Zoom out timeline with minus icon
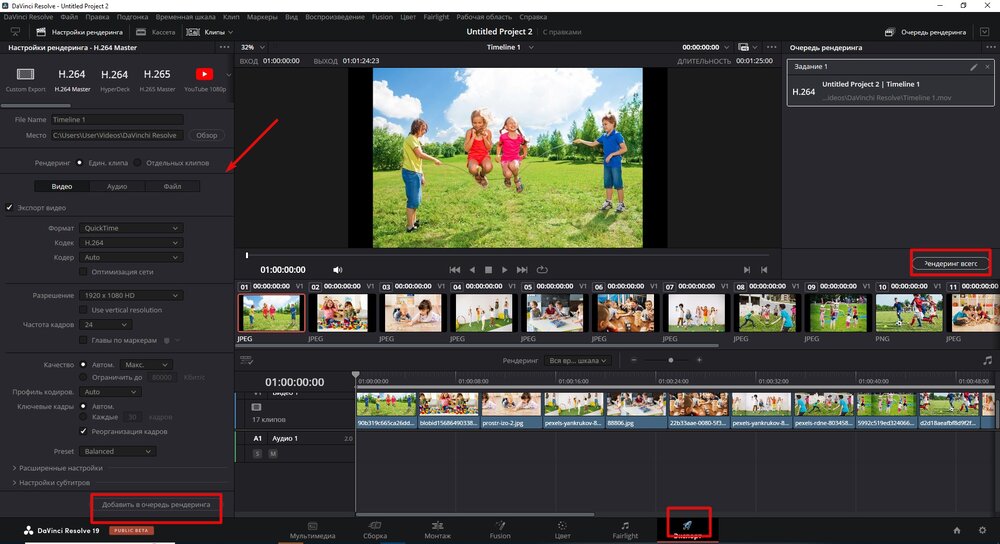Screen dimensions: 1000x544 (x=634, y=360)
